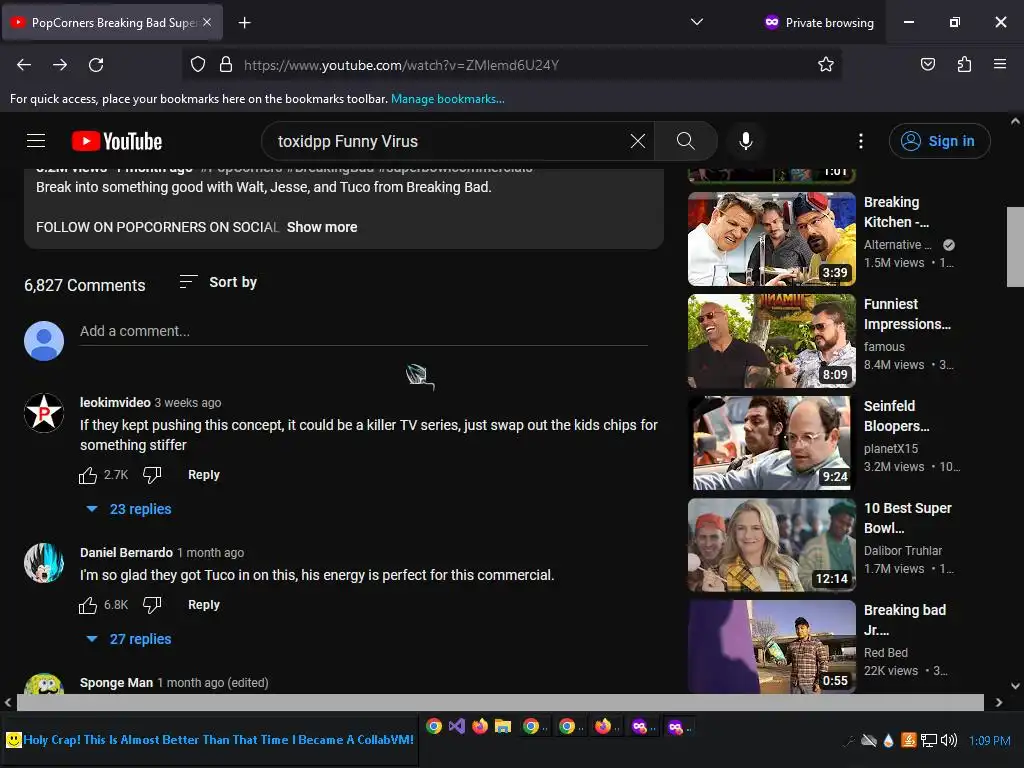Screen dimensions: 1024x768
Task: Open tracking protection shield info
Action: tap(198, 65)
